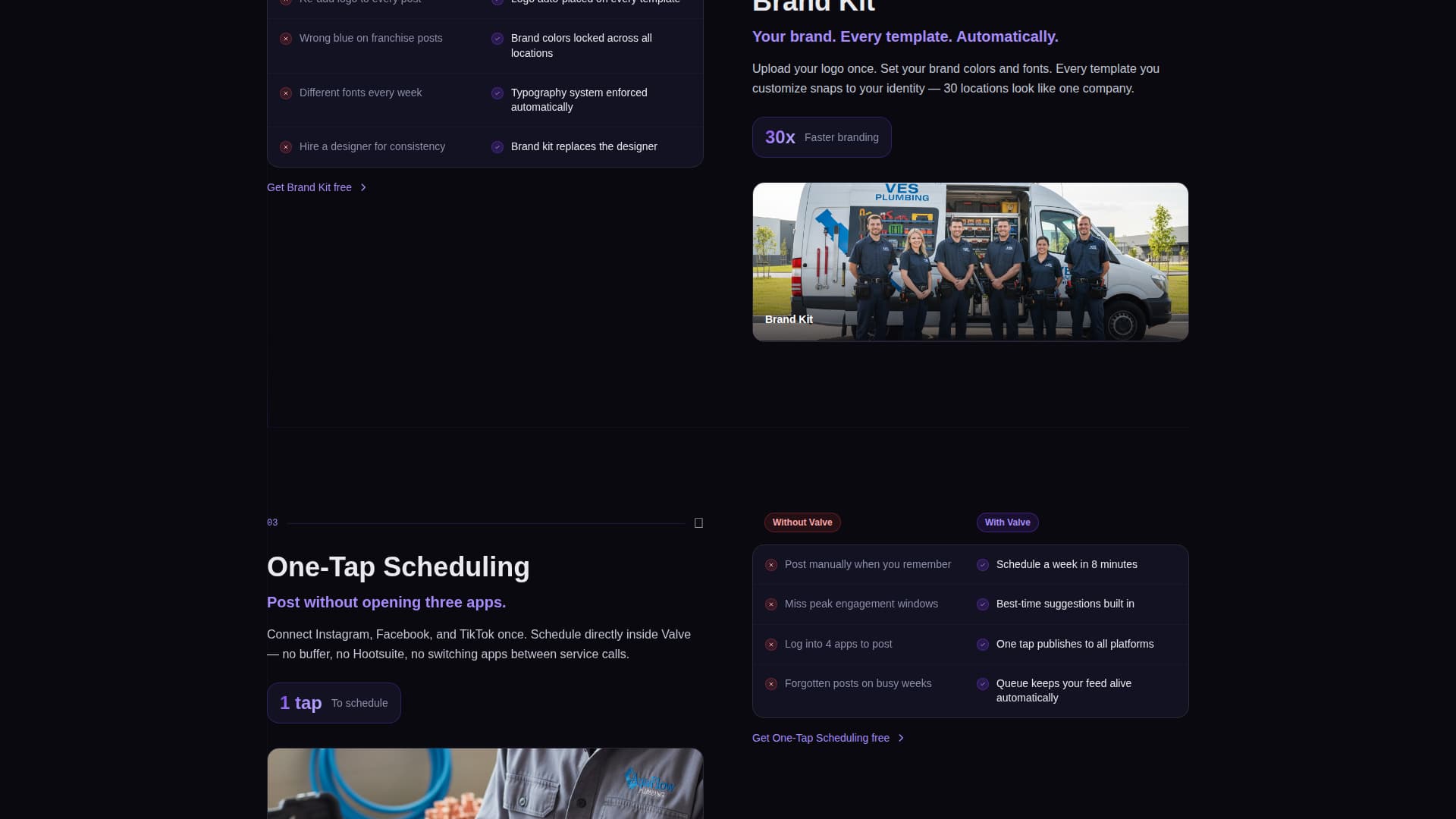Select the Without Valve pill label
Image resolution: width=1456 pixels, height=819 pixels.
click(802, 522)
